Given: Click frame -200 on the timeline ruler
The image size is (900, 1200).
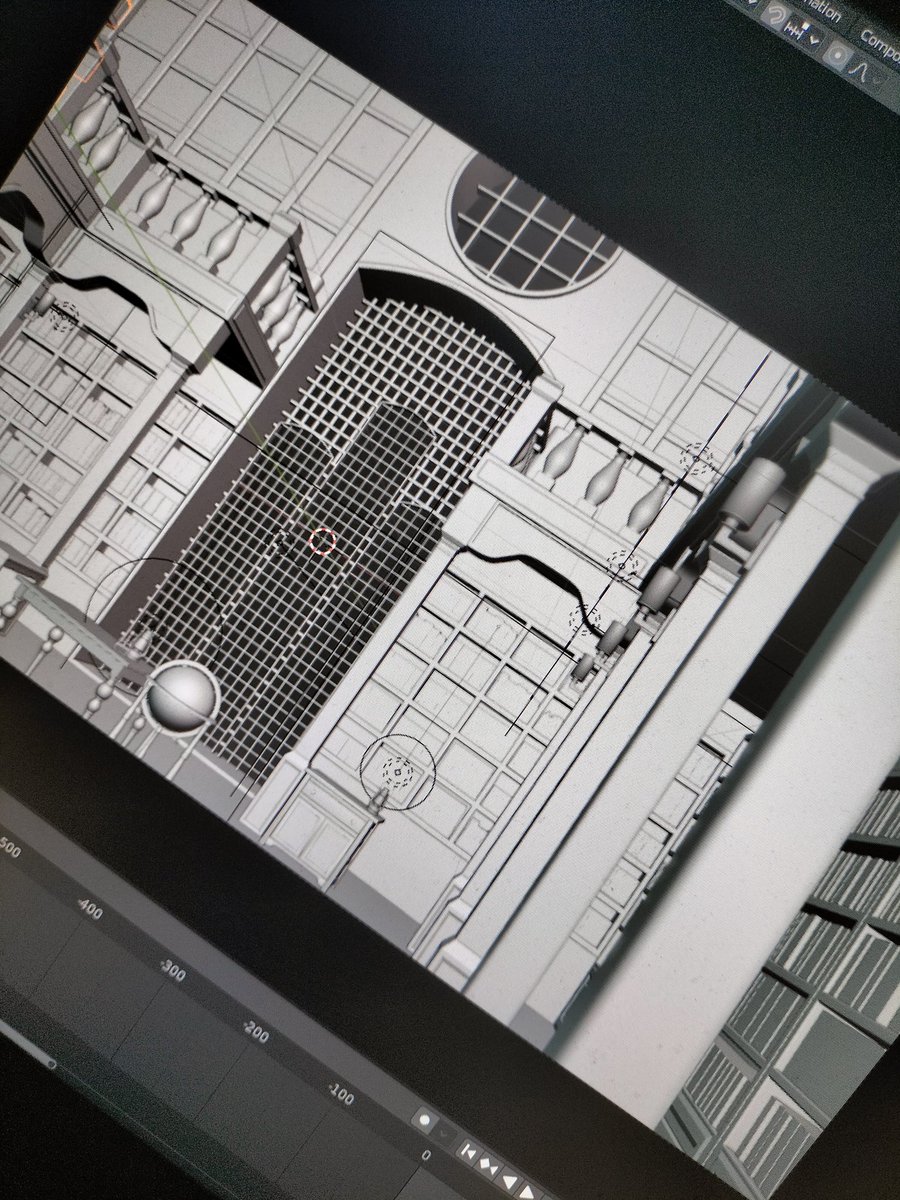Looking at the screenshot, I should coord(255,1032).
